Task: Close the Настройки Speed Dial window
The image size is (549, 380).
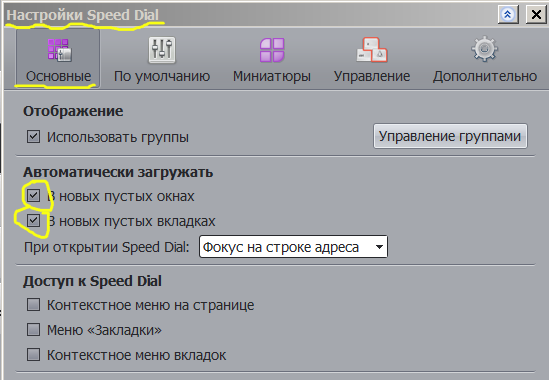Action: [536, 15]
